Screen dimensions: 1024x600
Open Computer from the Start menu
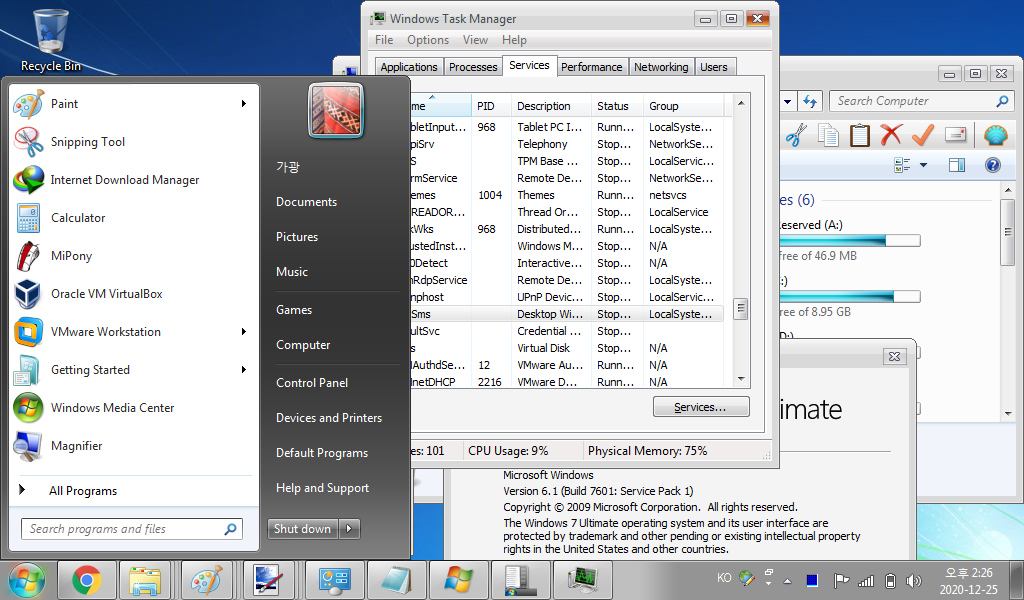pos(303,345)
